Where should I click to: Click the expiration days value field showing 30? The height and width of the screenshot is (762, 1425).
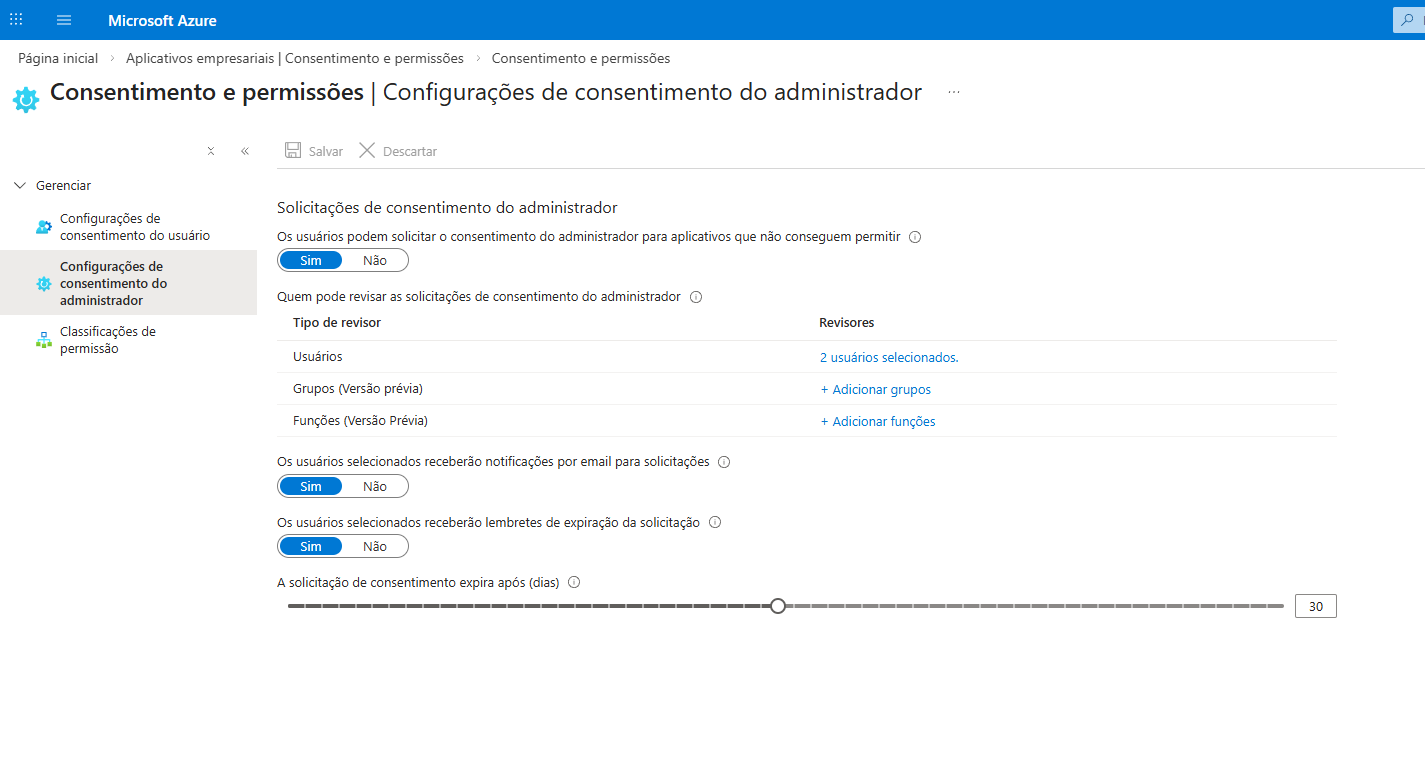(1315, 605)
